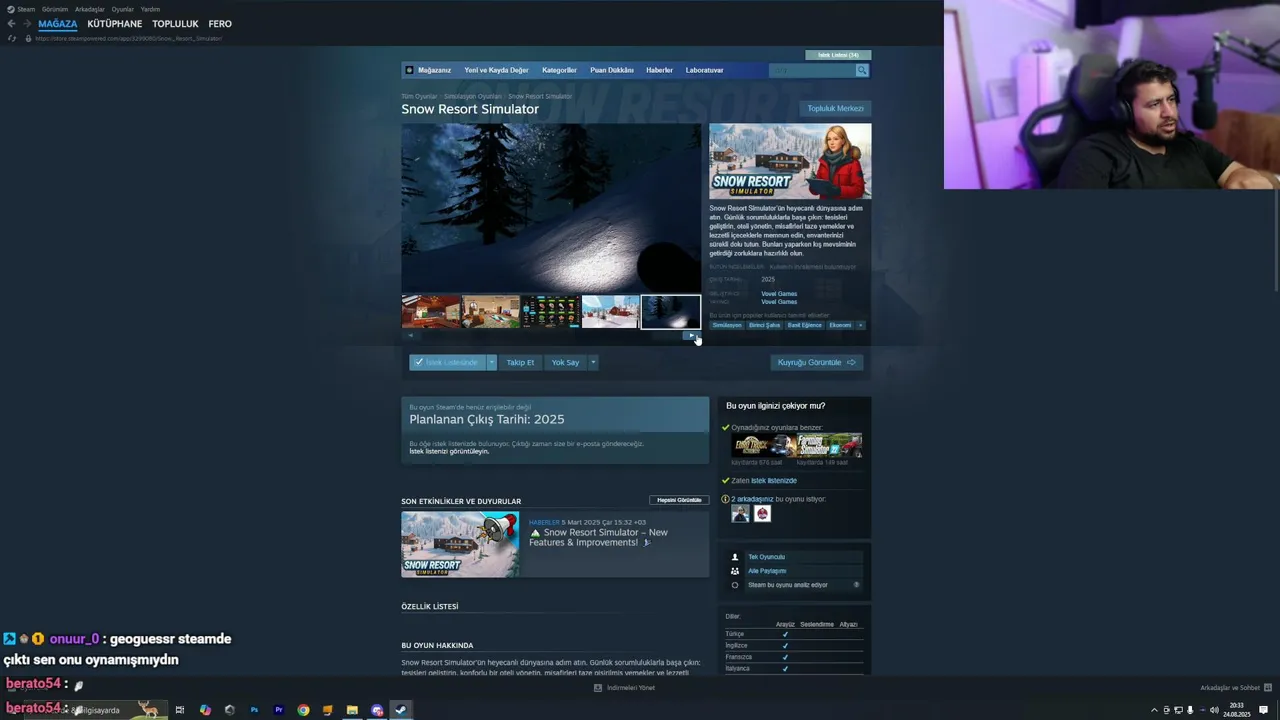Open Steam from the Windows taskbar
1280x720 pixels.
click(x=401, y=710)
